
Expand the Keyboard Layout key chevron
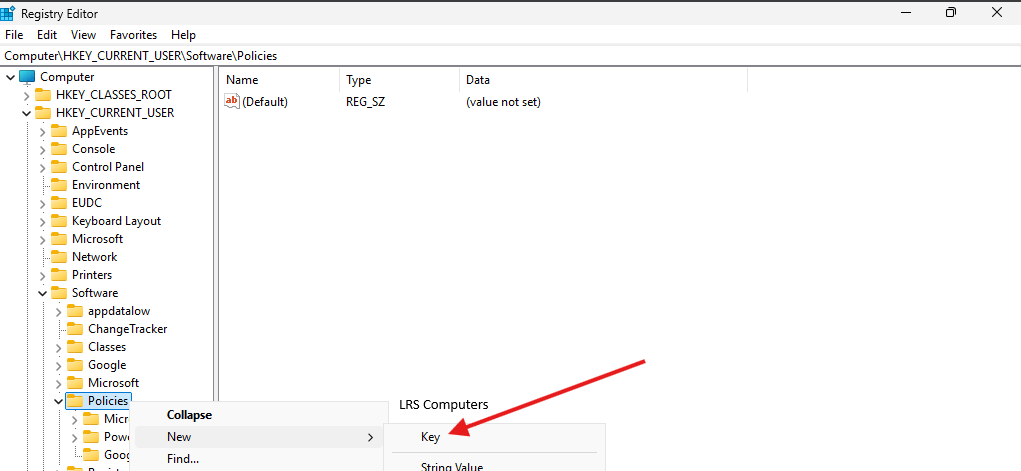coord(42,221)
